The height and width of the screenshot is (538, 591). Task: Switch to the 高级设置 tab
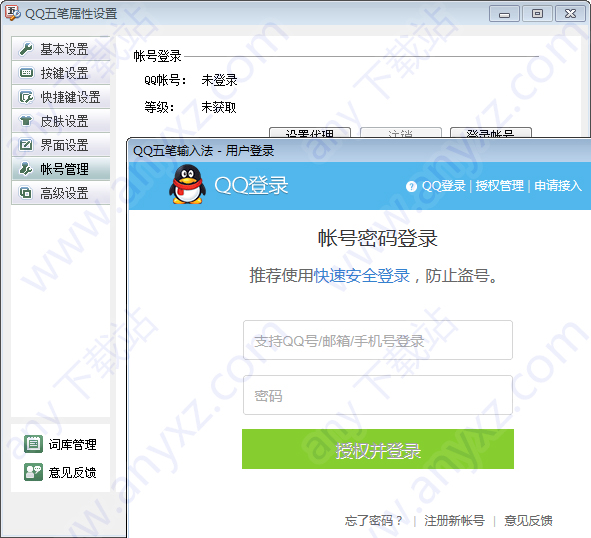64,193
